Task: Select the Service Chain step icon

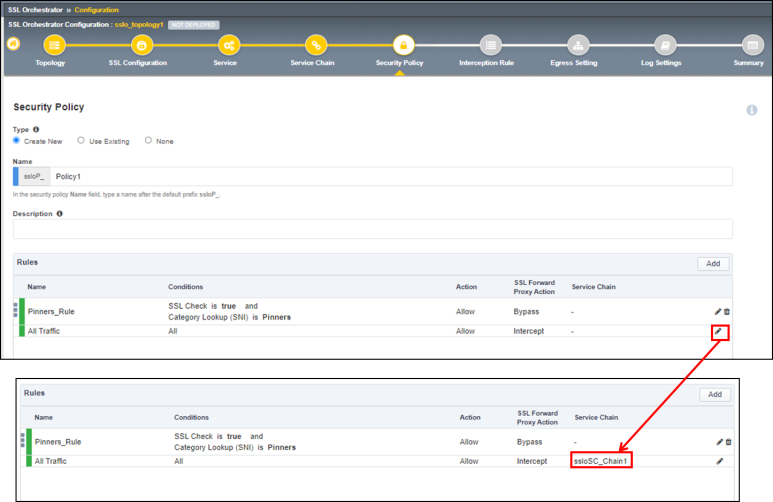Action: pyautogui.click(x=316, y=45)
